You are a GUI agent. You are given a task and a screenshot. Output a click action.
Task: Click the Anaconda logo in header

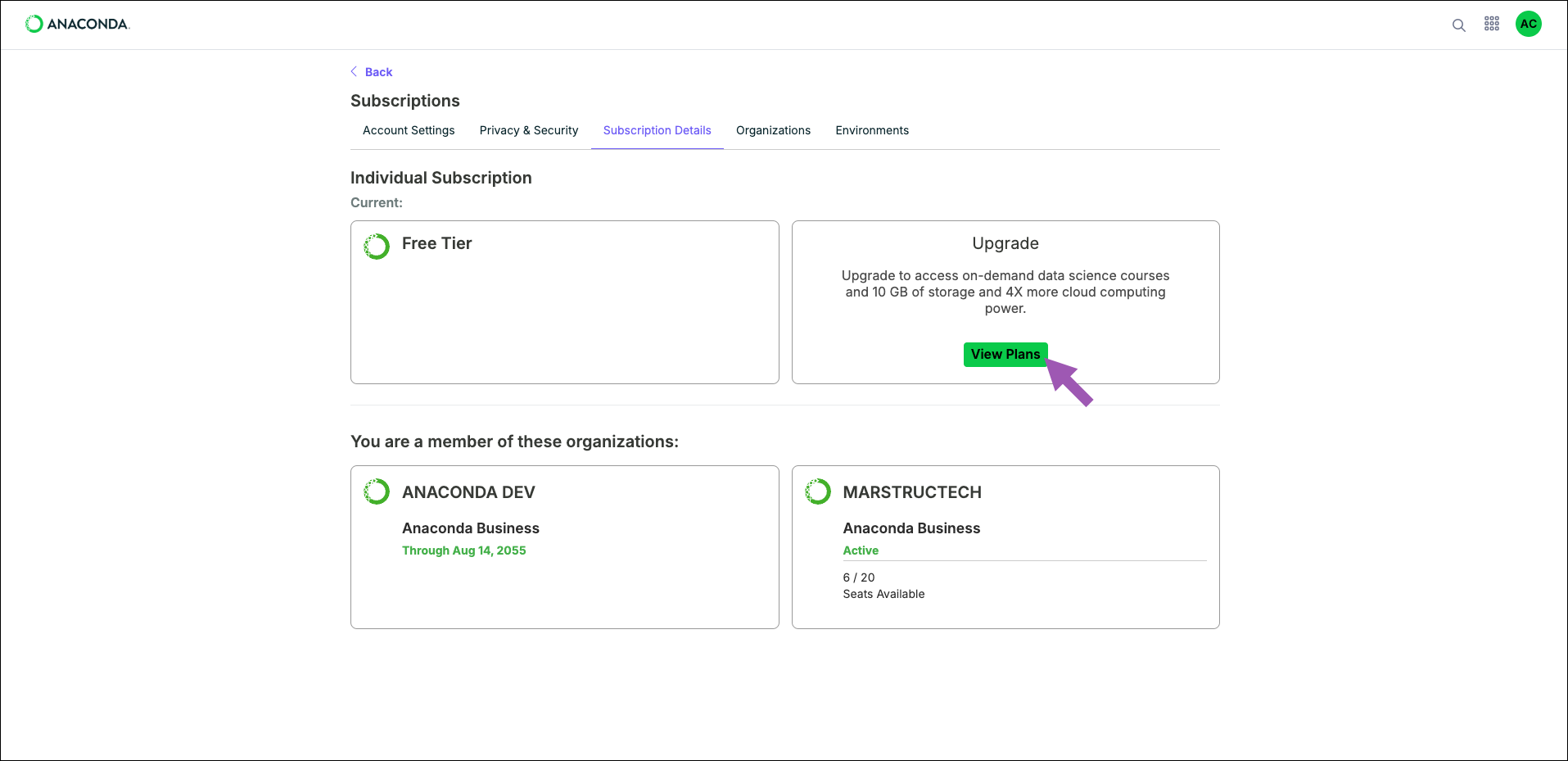[78, 24]
